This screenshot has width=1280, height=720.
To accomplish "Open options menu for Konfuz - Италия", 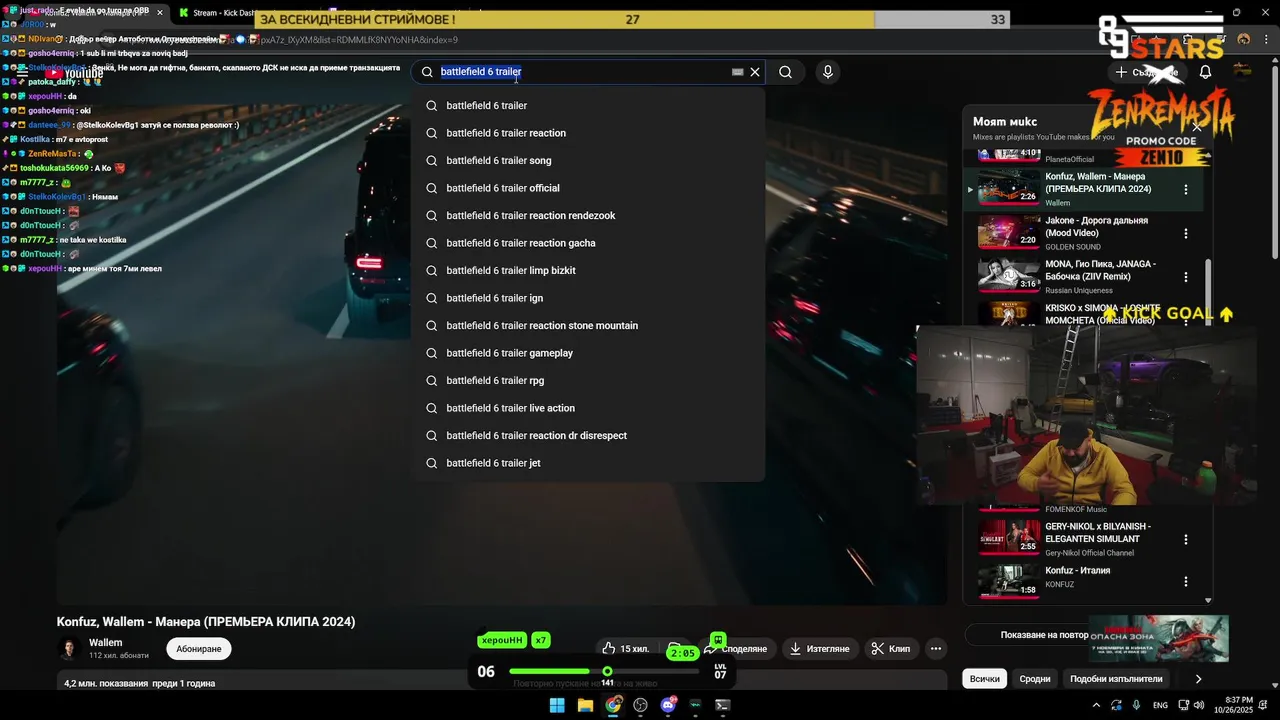I will [x=1186, y=581].
